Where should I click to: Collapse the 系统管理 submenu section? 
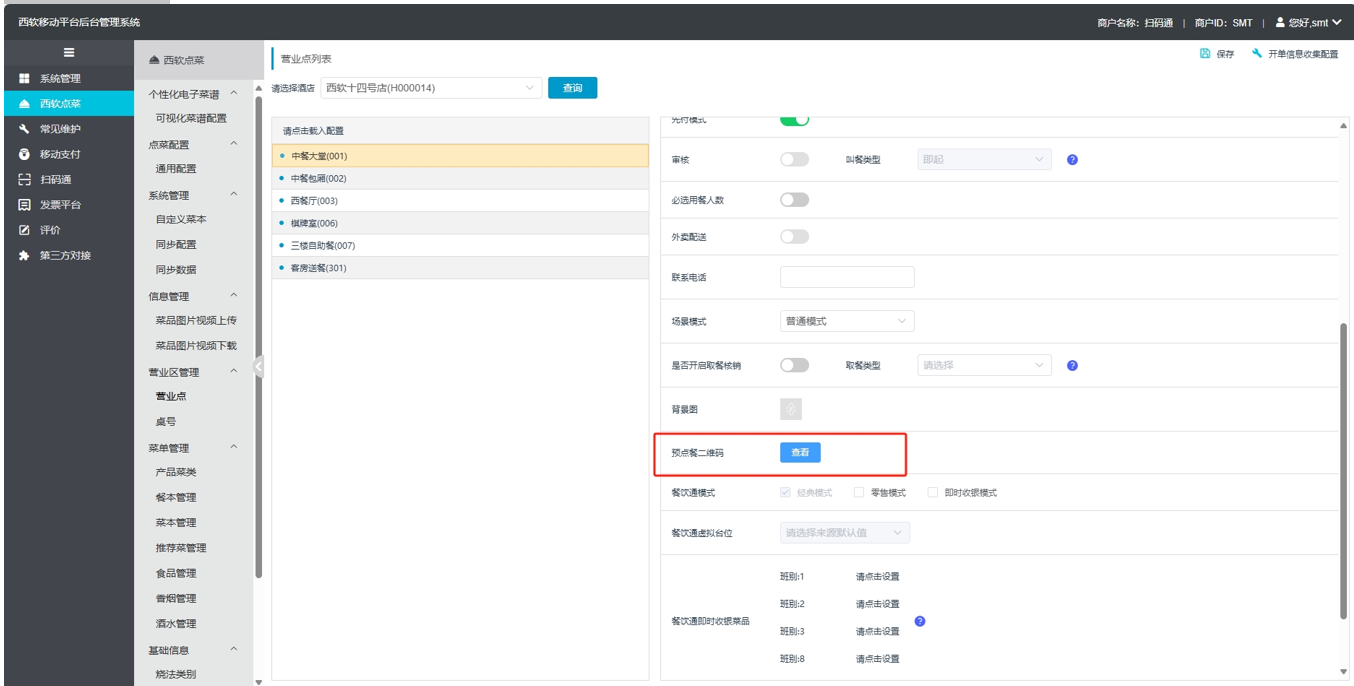tap(234, 195)
